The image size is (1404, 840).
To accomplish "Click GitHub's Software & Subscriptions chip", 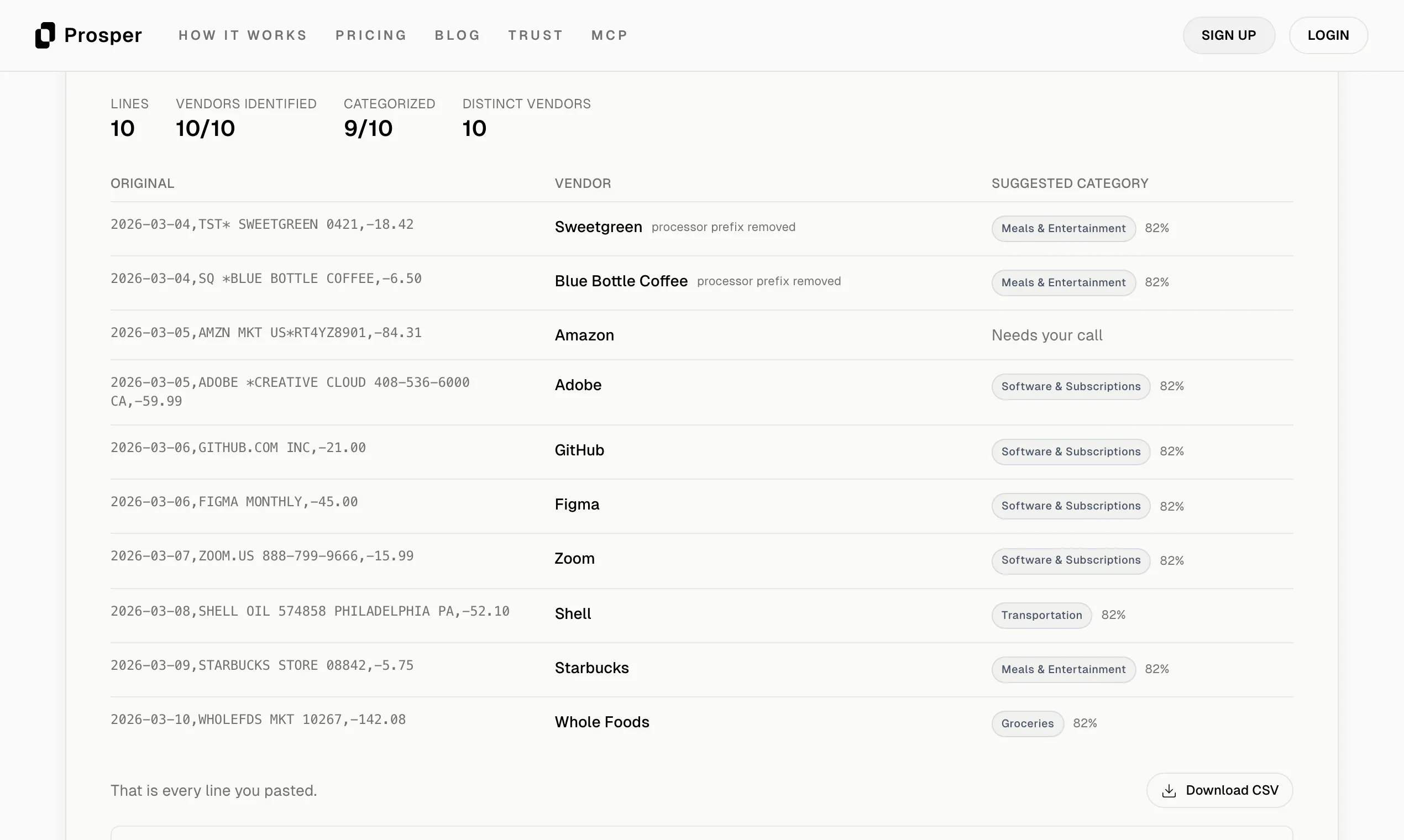I will tap(1071, 452).
